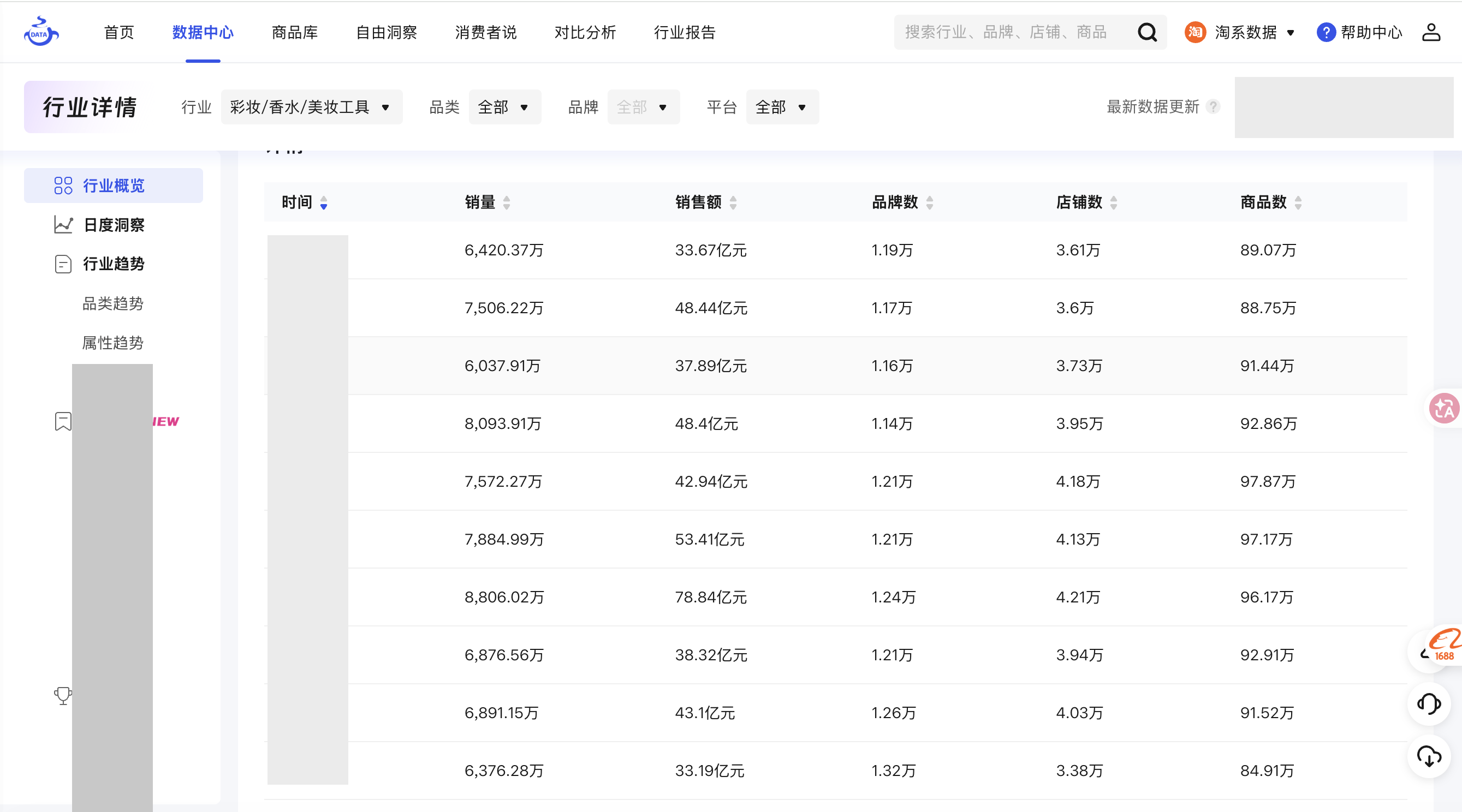Open the 品牌 全部 dropdown
This screenshot has width=1462, height=812.
[x=644, y=106]
